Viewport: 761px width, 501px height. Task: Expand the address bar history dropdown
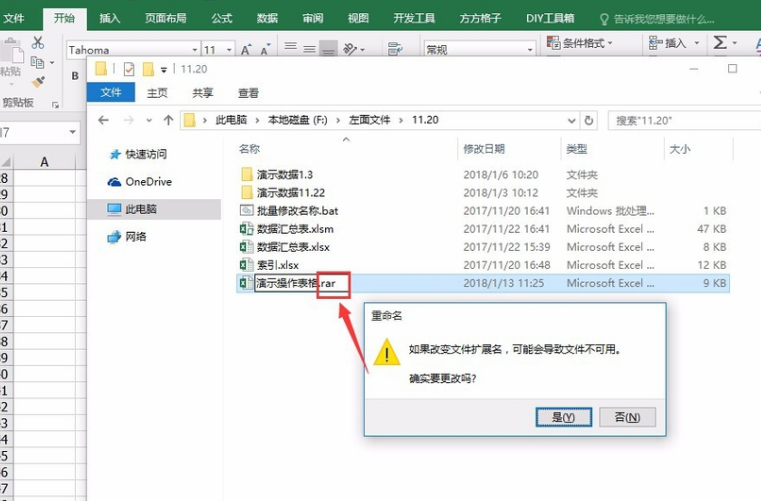[572, 120]
